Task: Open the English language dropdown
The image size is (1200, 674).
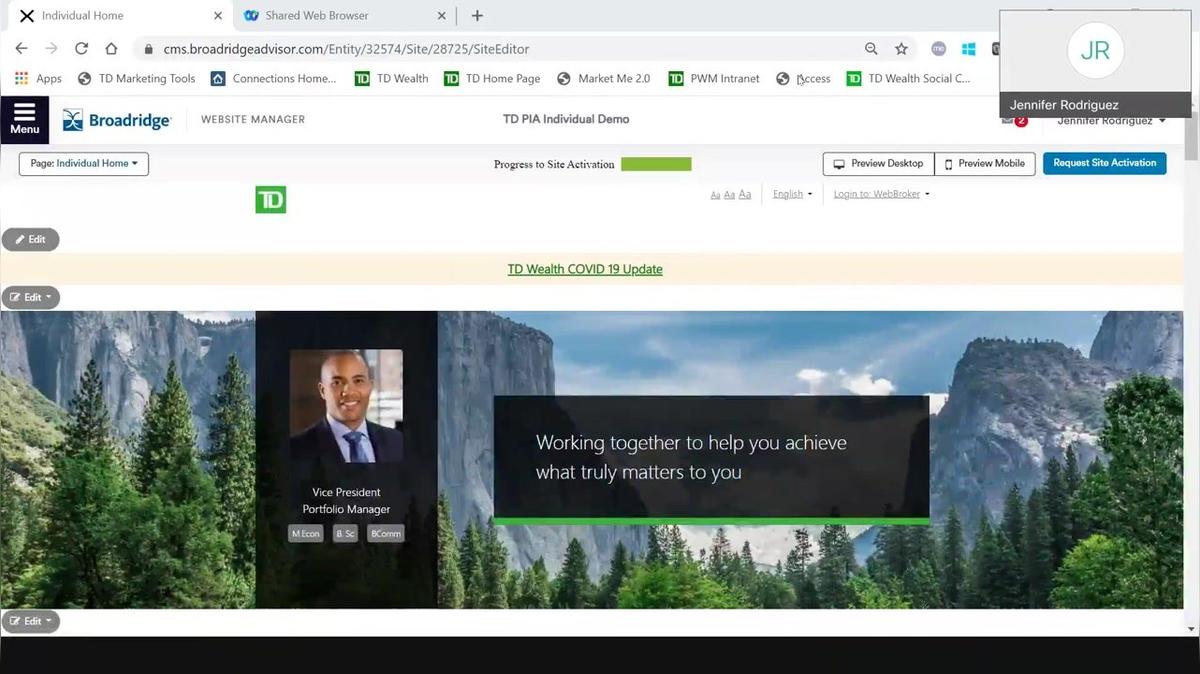Action: [792, 194]
